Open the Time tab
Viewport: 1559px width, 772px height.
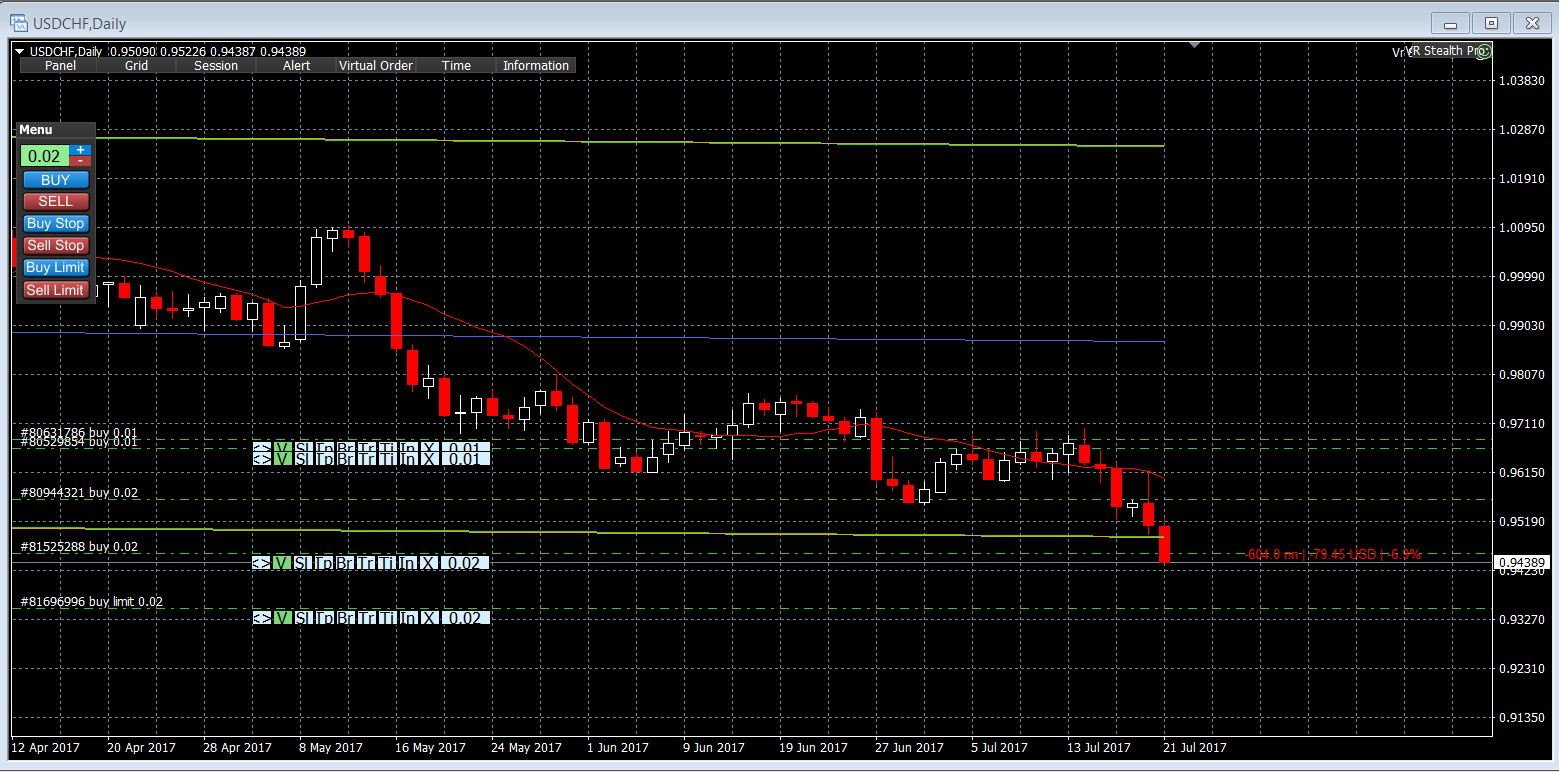[456, 65]
